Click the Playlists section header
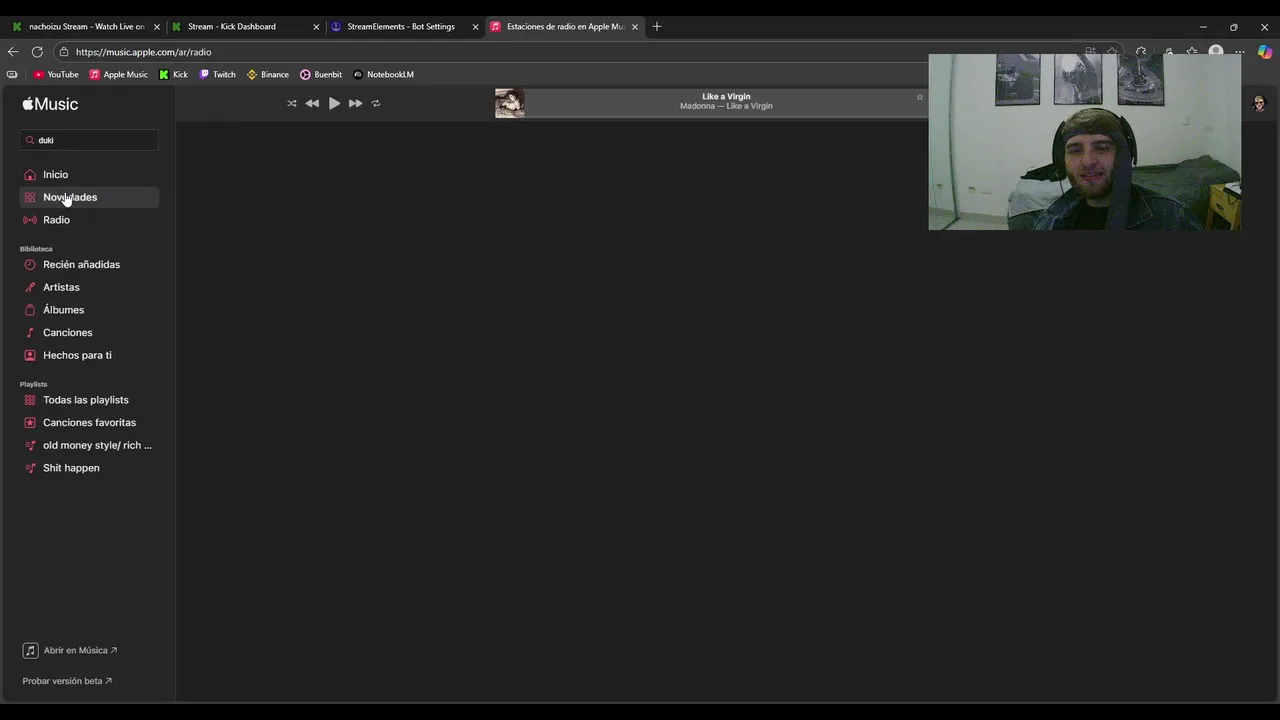 pos(33,384)
